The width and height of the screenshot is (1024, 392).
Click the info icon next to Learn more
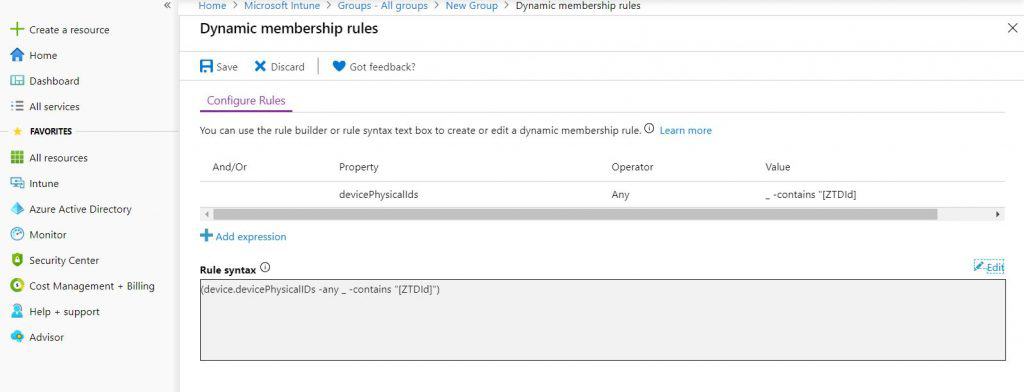tap(649, 129)
